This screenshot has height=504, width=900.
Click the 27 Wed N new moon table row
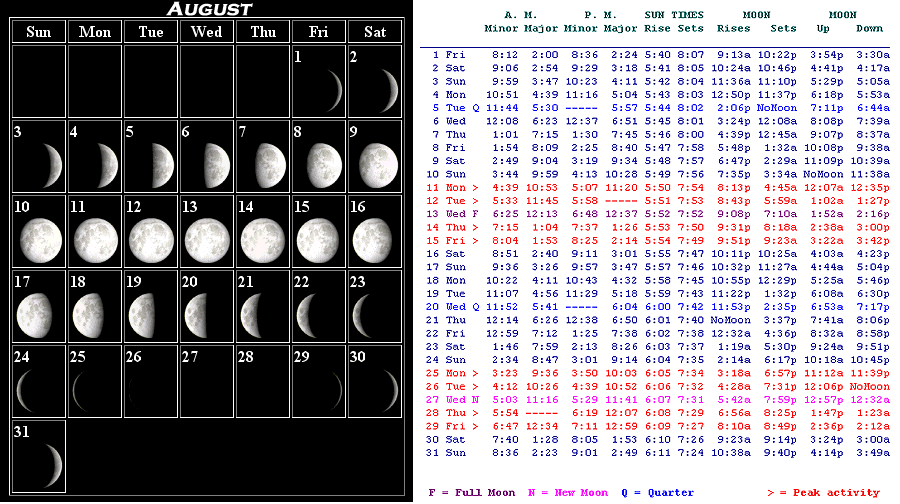point(657,398)
